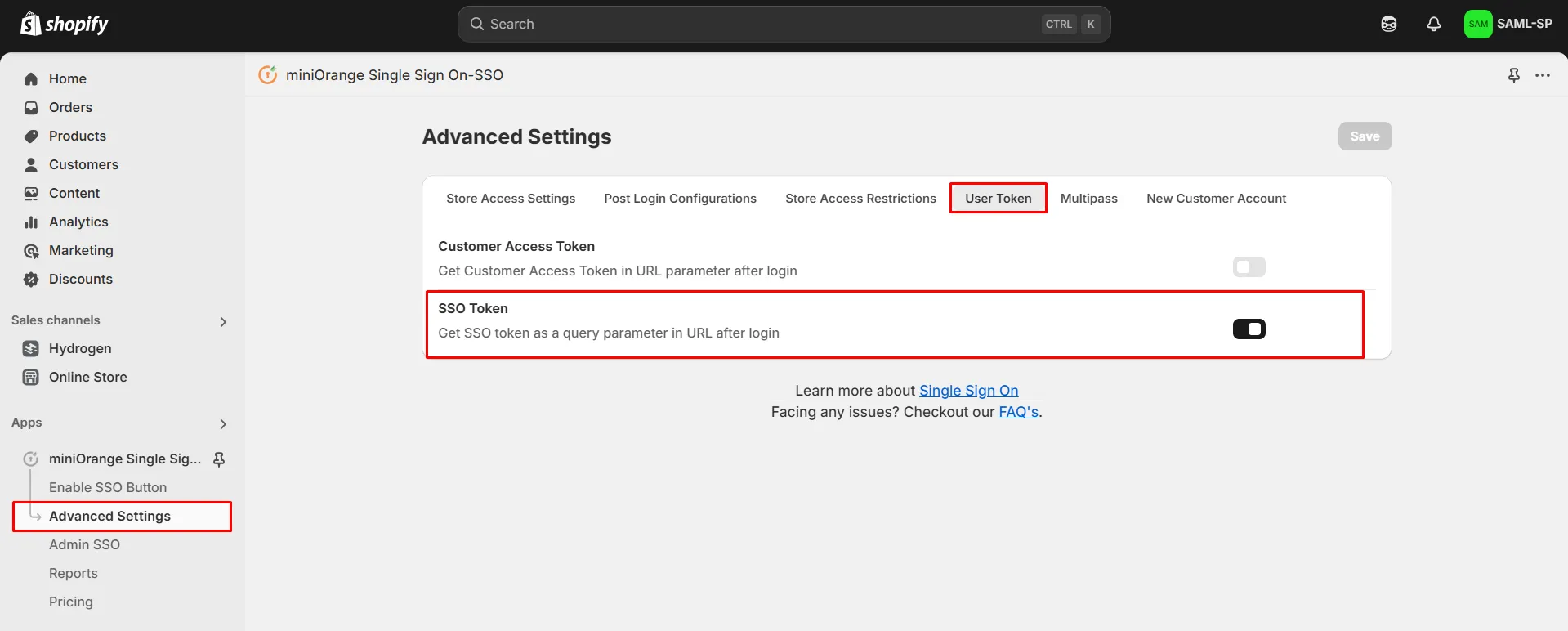This screenshot has height=631, width=1568.
Task: Open Reports page in app menu
Action: point(74,573)
